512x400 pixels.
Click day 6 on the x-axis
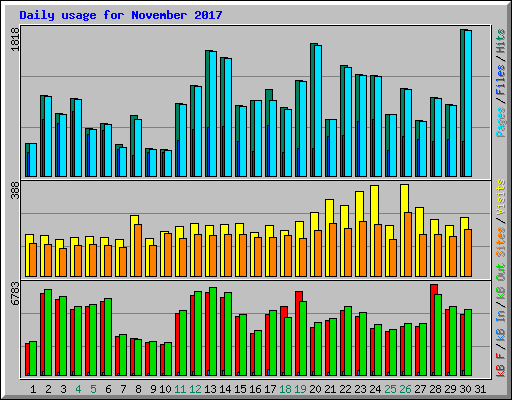click(x=108, y=389)
